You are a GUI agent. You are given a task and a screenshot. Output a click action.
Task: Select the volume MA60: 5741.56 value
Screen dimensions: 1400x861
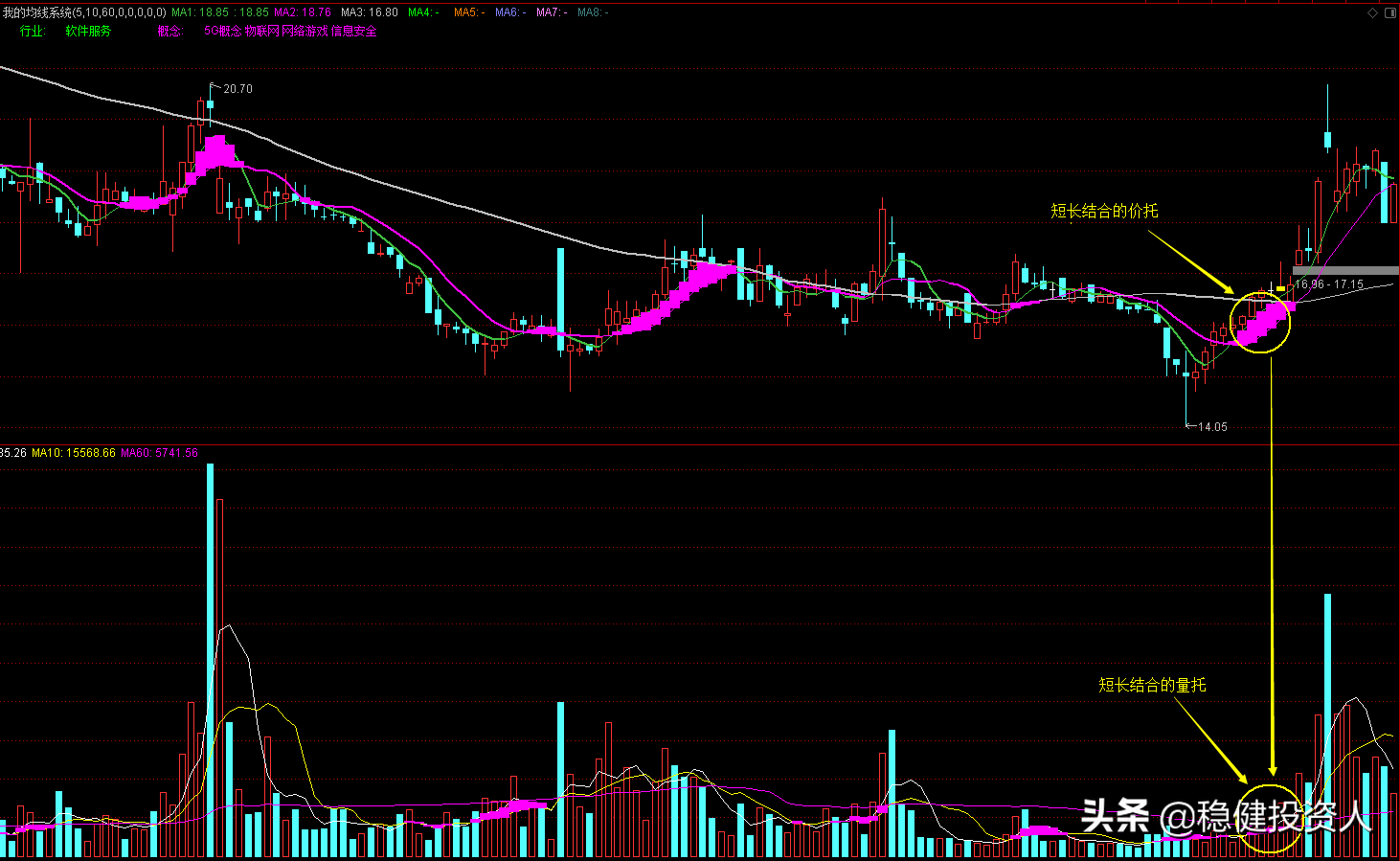tap(160, 453)
